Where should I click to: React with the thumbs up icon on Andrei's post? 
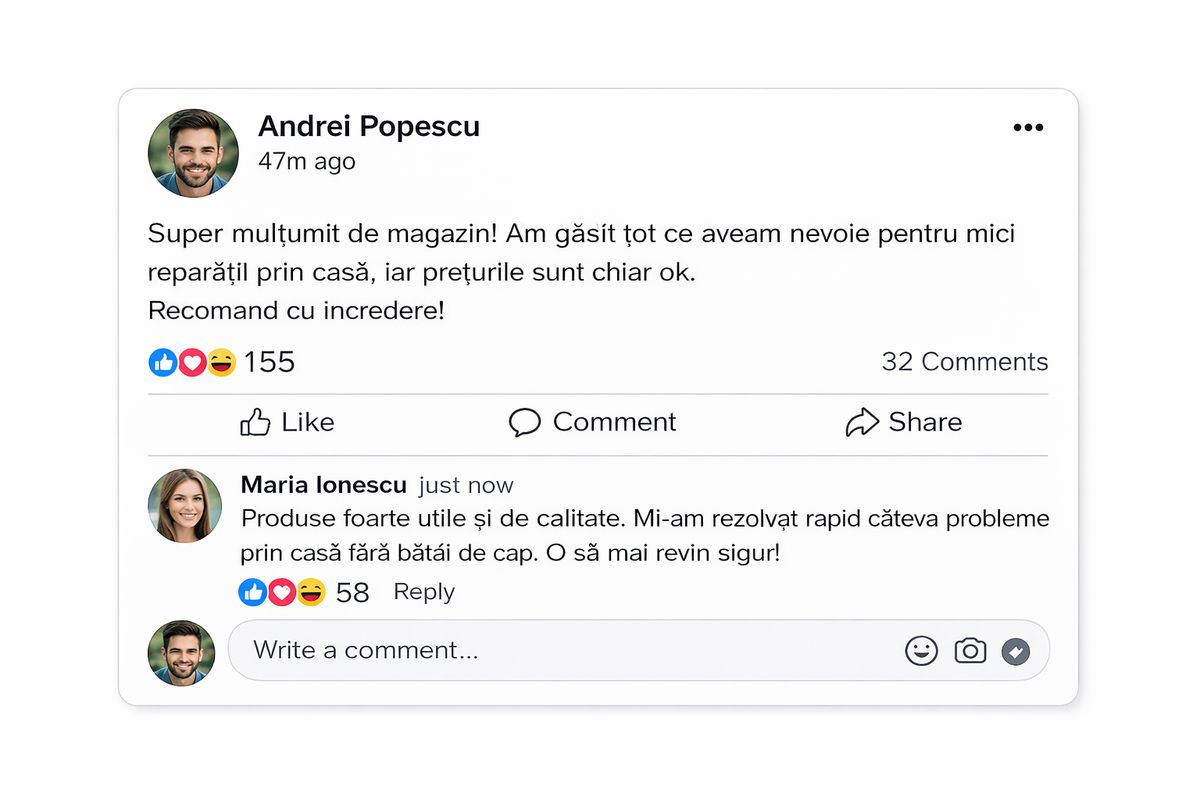click(162, 362)
